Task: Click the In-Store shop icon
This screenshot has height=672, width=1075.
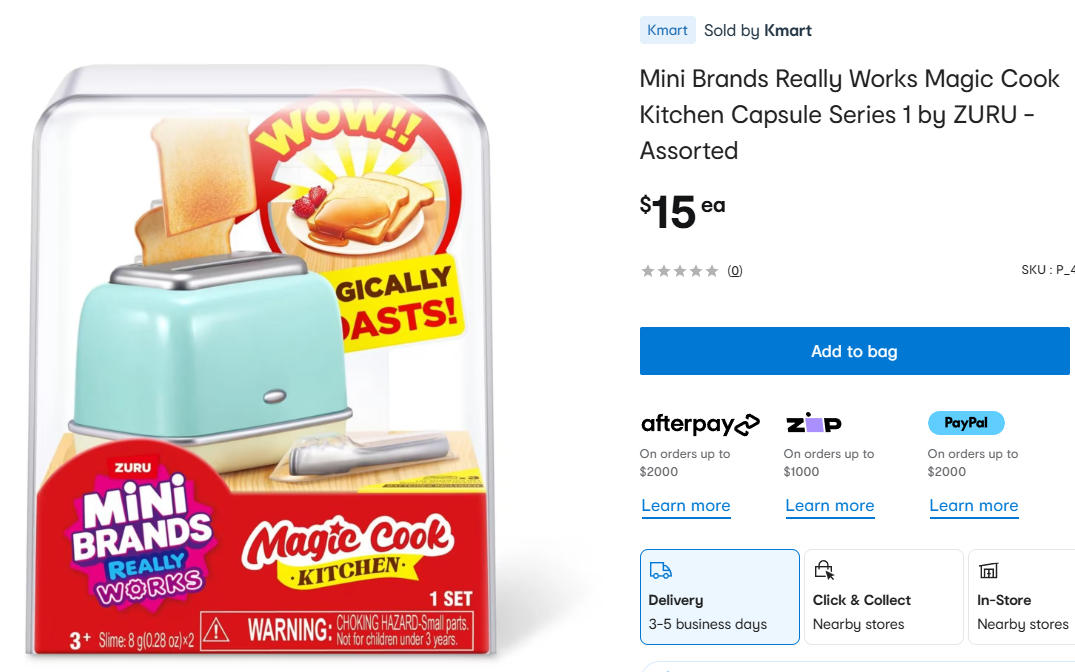Action: click(x=988, y=571)
